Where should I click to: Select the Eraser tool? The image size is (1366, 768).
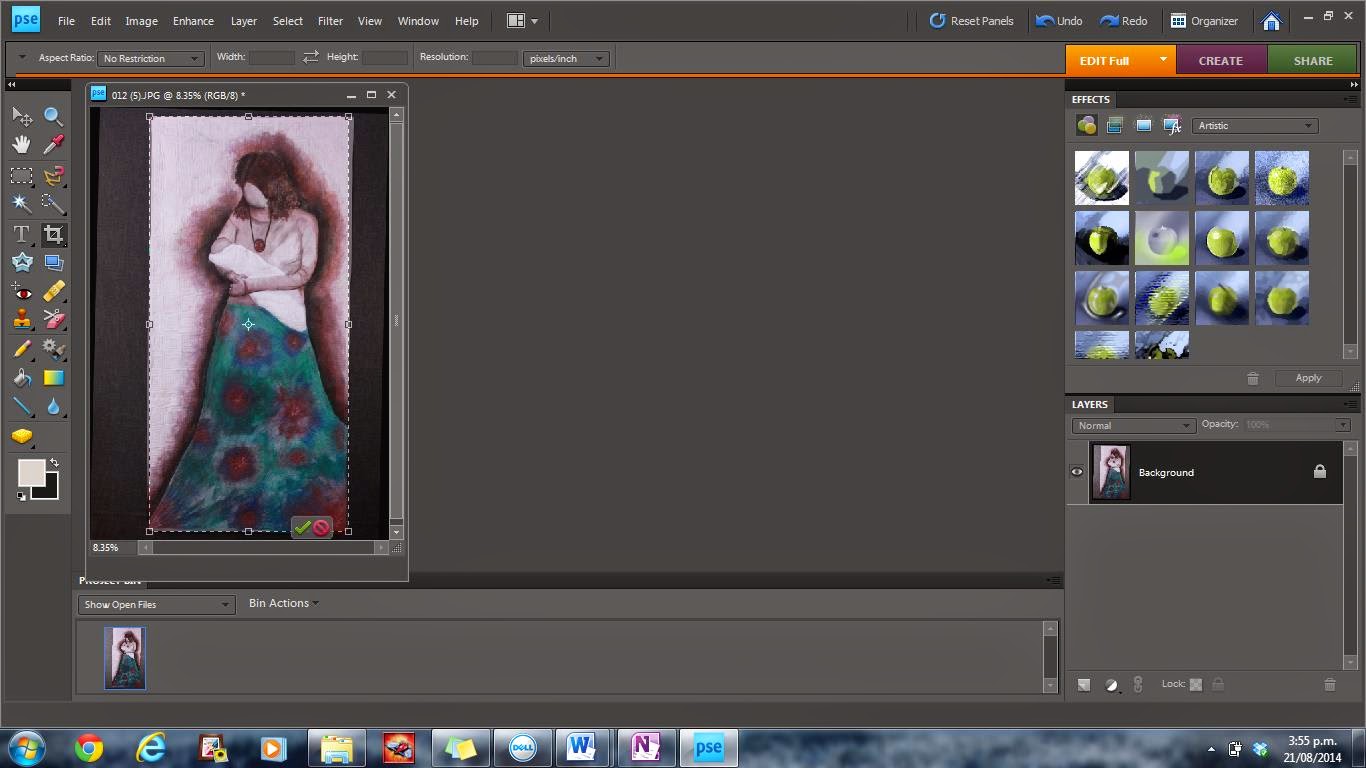click(x=54, y=320)
